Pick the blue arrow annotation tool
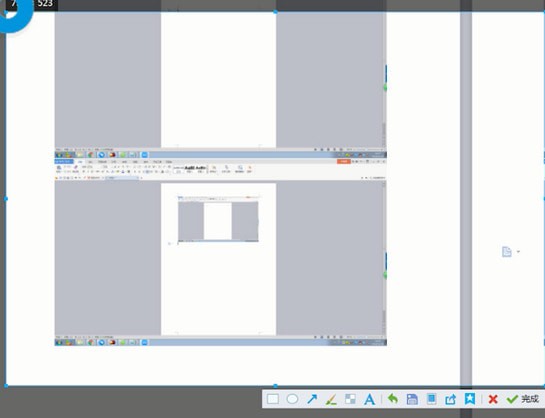Viewport: 545px width, 418px height. click(312, 399)
